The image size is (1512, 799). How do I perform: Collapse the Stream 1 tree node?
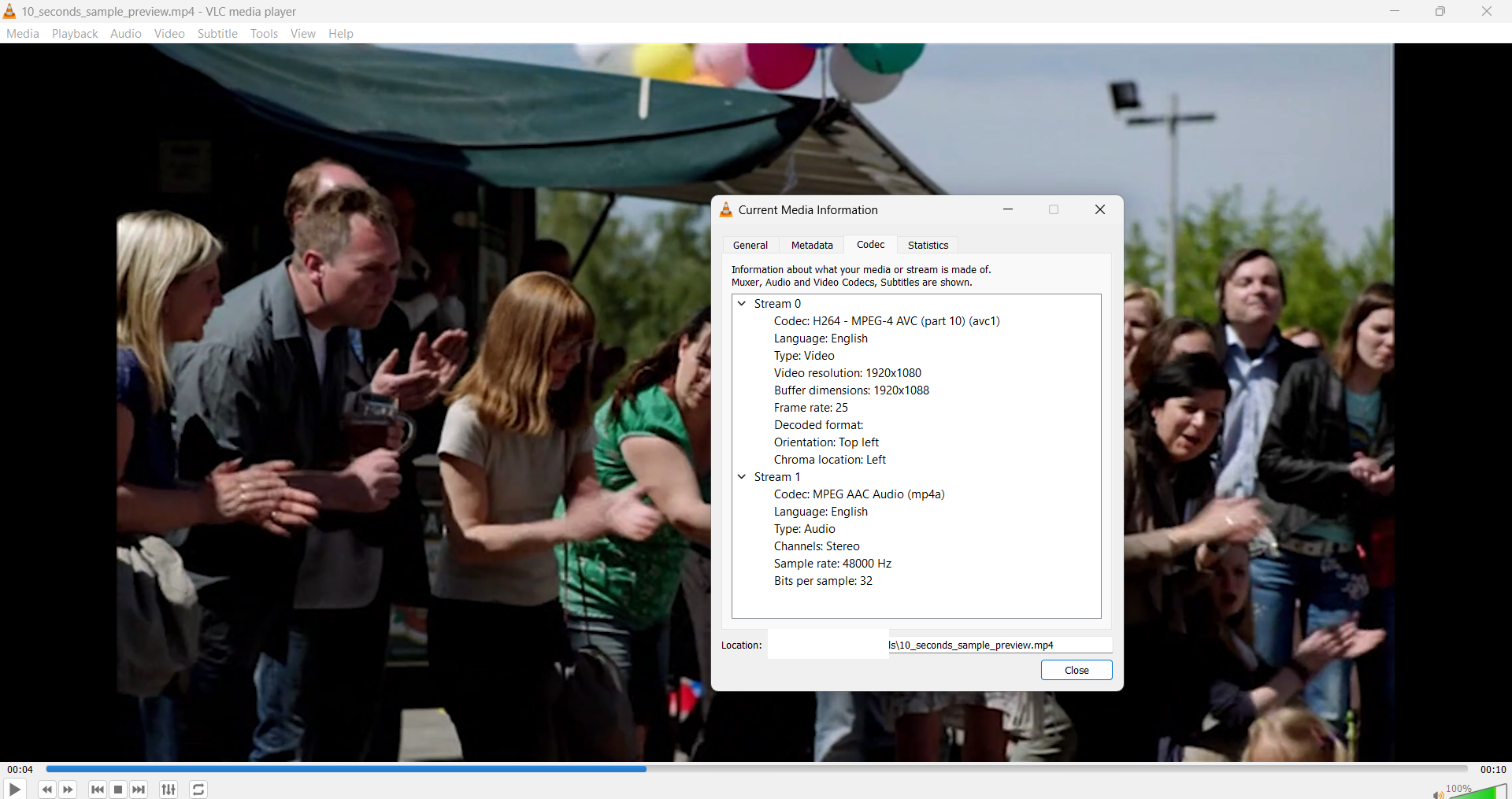742,476
